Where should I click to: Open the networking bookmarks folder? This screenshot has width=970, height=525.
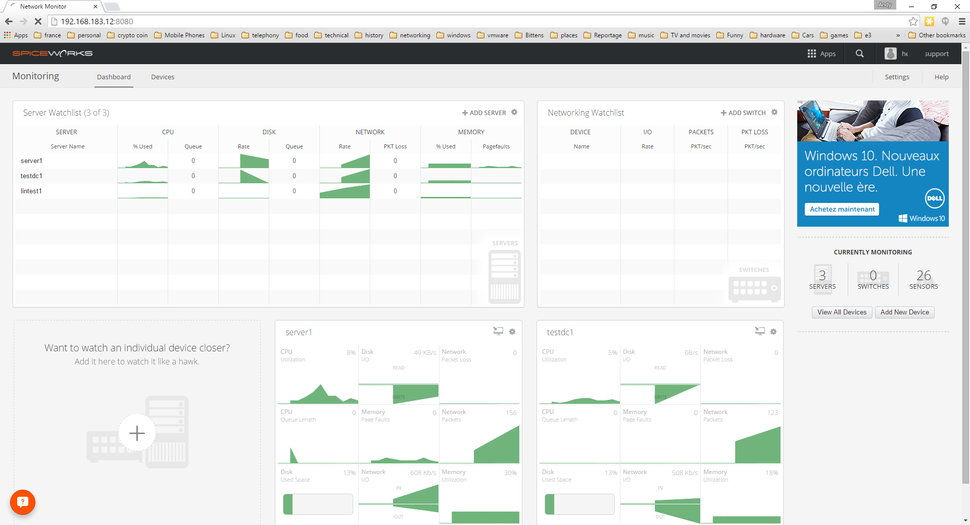tap(410, 35)
